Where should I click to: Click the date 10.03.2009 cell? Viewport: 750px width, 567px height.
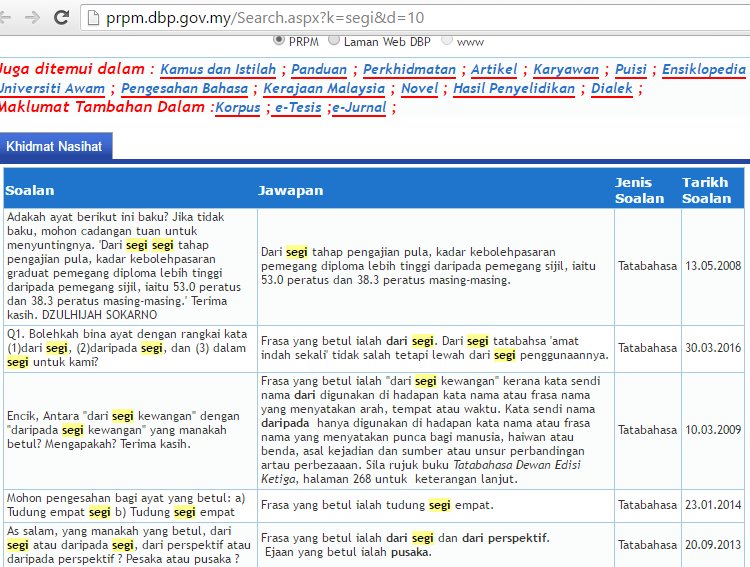click(x=713, y=430)
